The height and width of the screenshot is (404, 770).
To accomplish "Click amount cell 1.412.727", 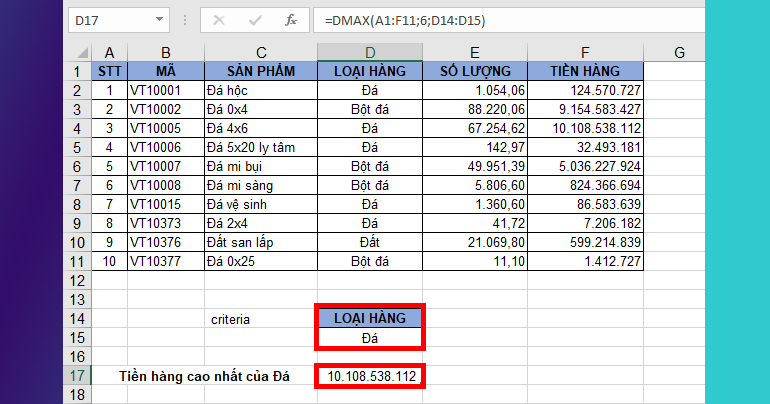I will tap(585, 261).
